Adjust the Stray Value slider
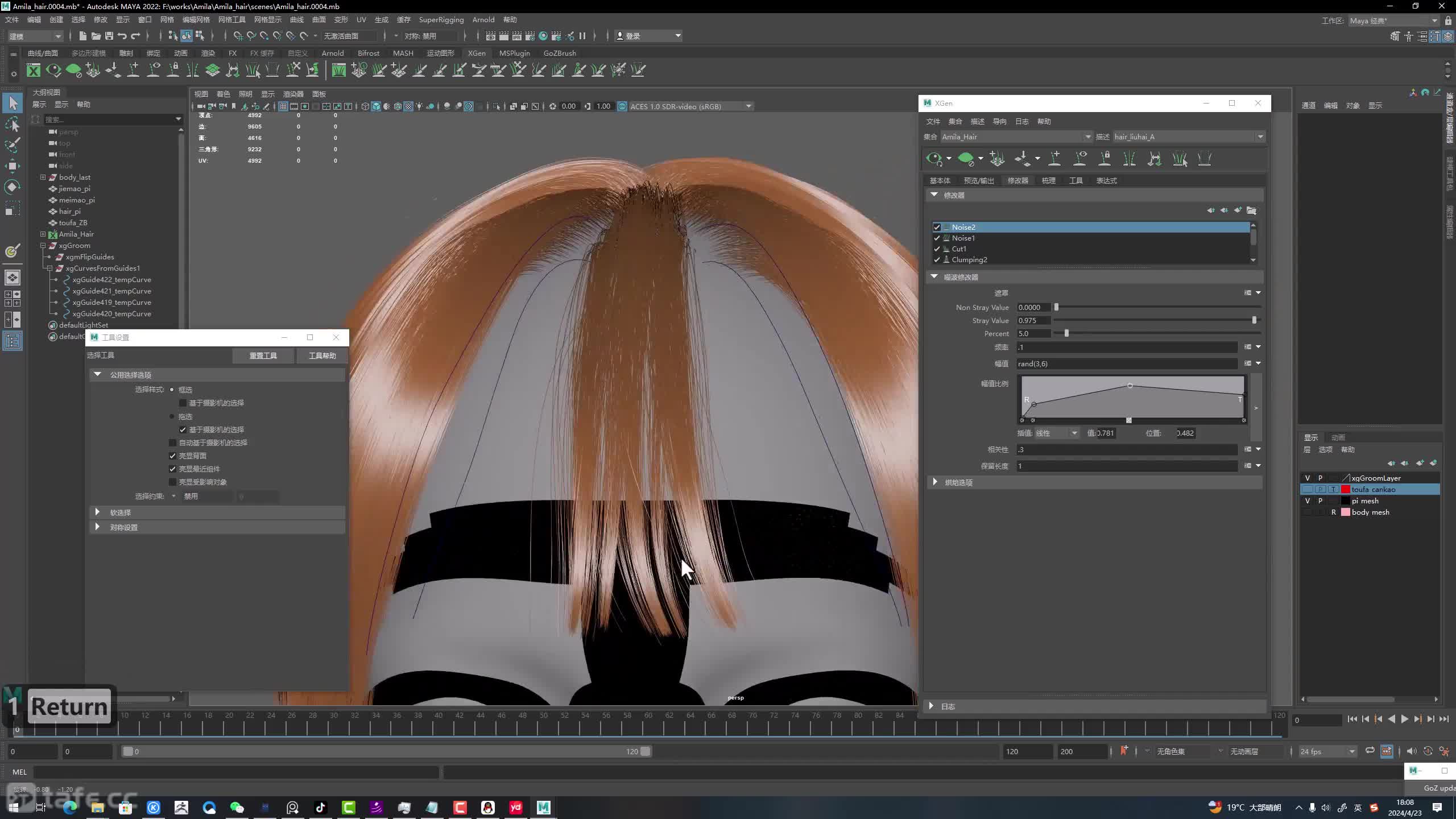 (1254, 320)
